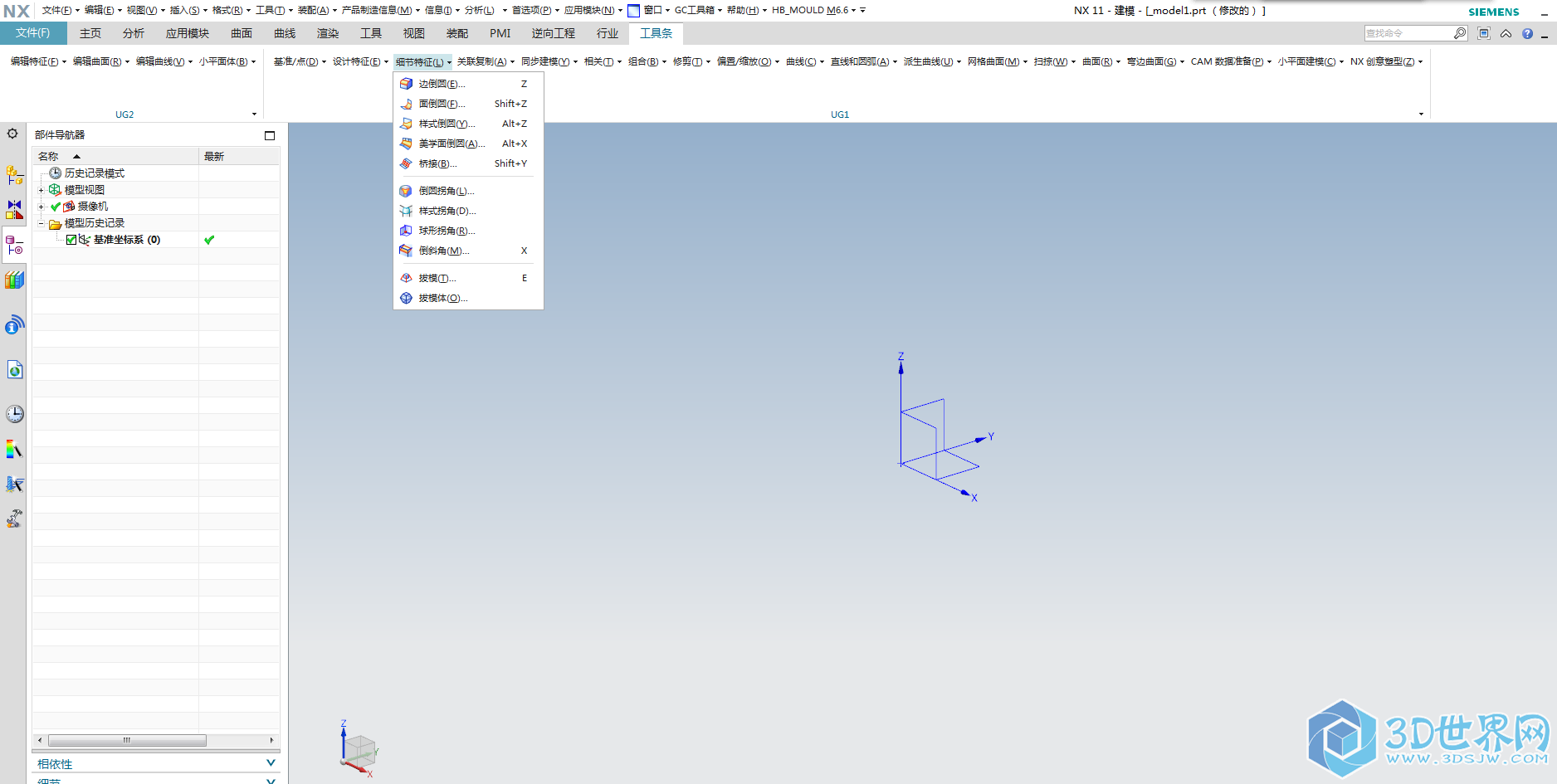
Task: Switch to PMI ribbon tab
Action: coord(500,33)
